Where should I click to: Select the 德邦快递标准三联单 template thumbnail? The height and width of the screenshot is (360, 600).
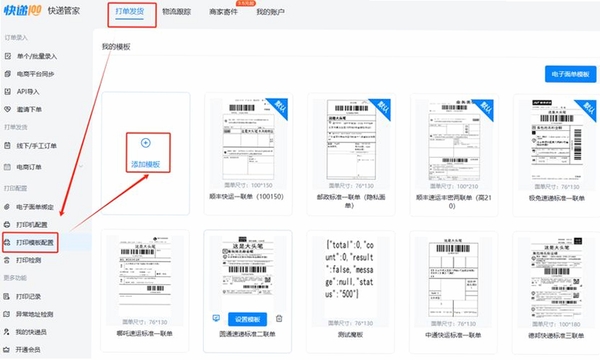tap(556, 277)
